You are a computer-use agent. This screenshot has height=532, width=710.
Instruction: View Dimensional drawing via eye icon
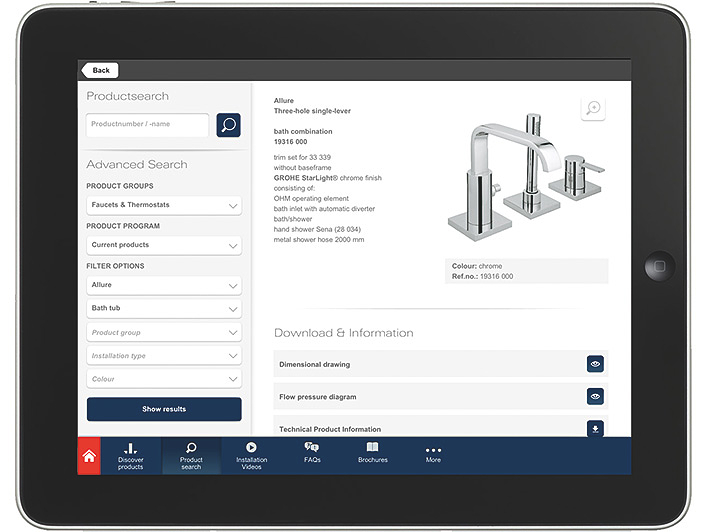pyautogui.click(x=595, y=364)
